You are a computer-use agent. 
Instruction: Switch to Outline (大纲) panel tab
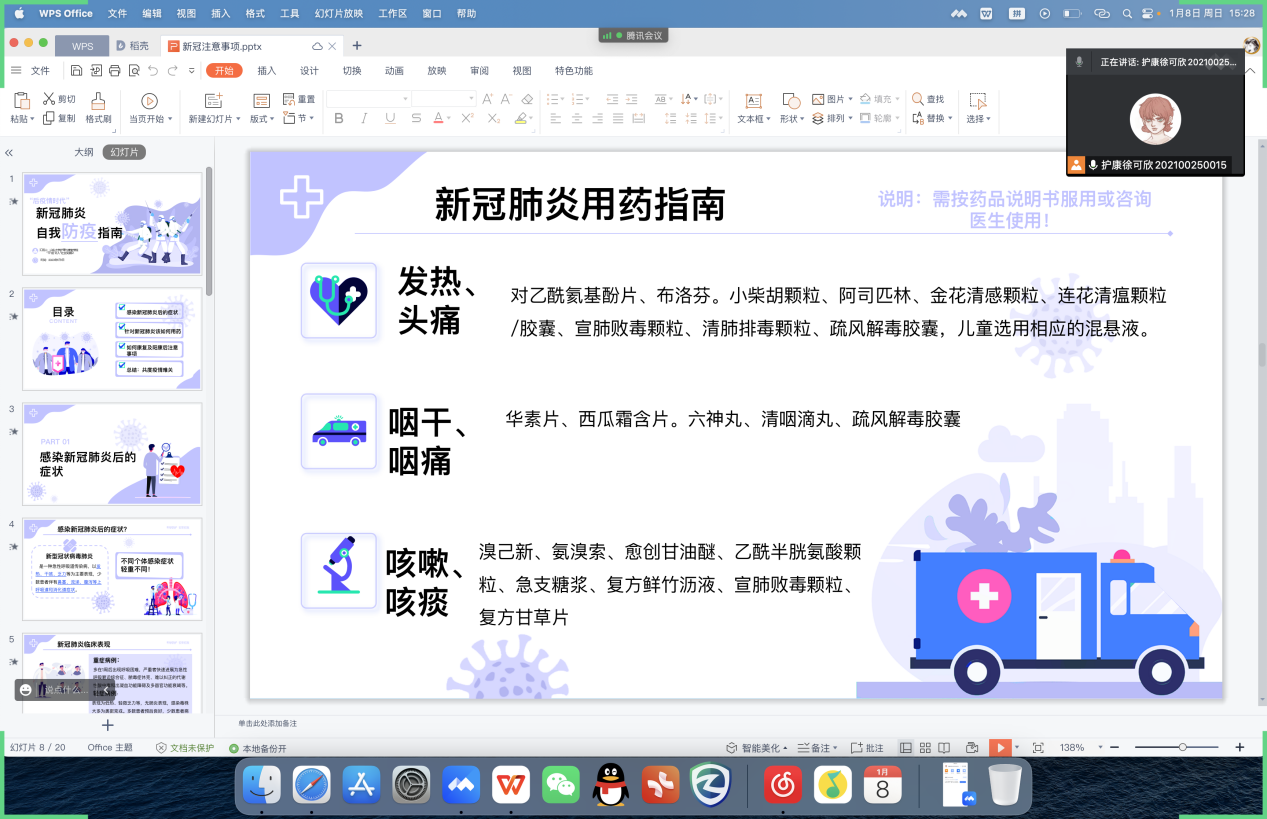(84, 152)
